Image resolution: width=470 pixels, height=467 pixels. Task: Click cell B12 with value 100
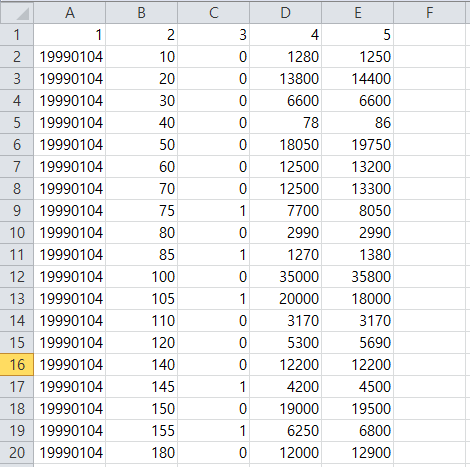pyautogui.click(x=142, y=277)
